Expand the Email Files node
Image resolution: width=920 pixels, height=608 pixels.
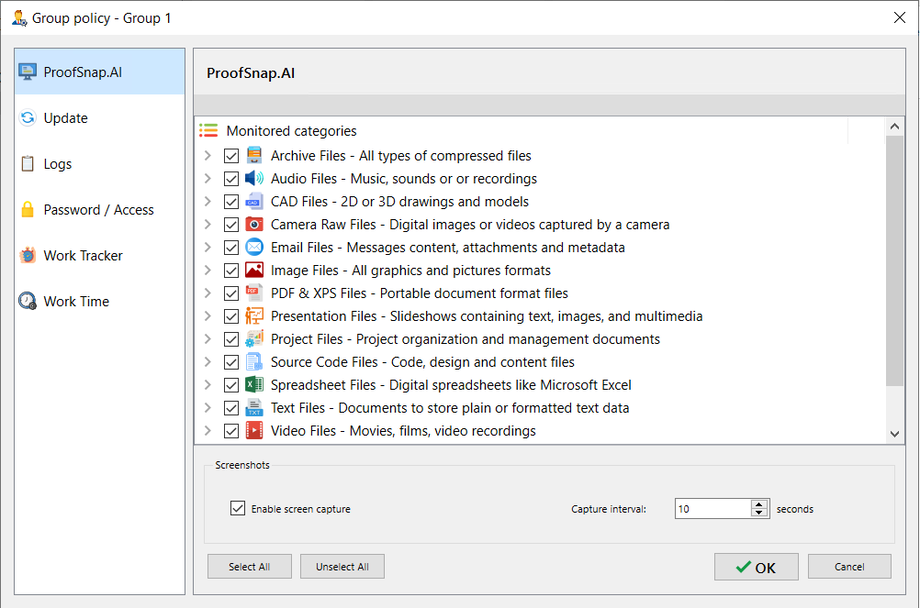tap(208, 247)
